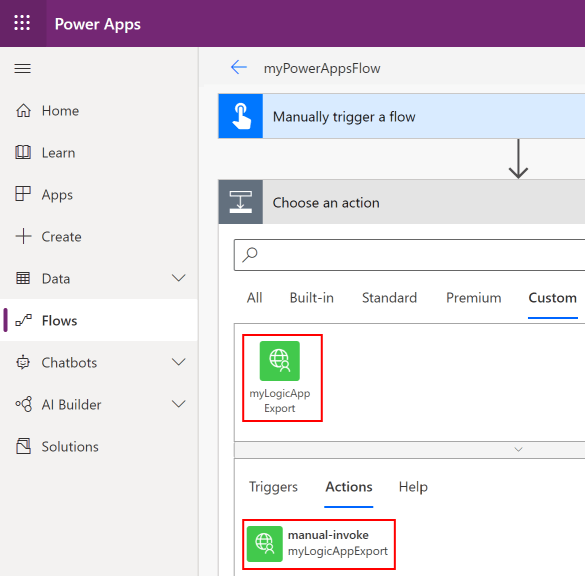The width and height of the screenshot is (585, 576).
Task: Open the app launcher waffle icon
Action: 22,23
